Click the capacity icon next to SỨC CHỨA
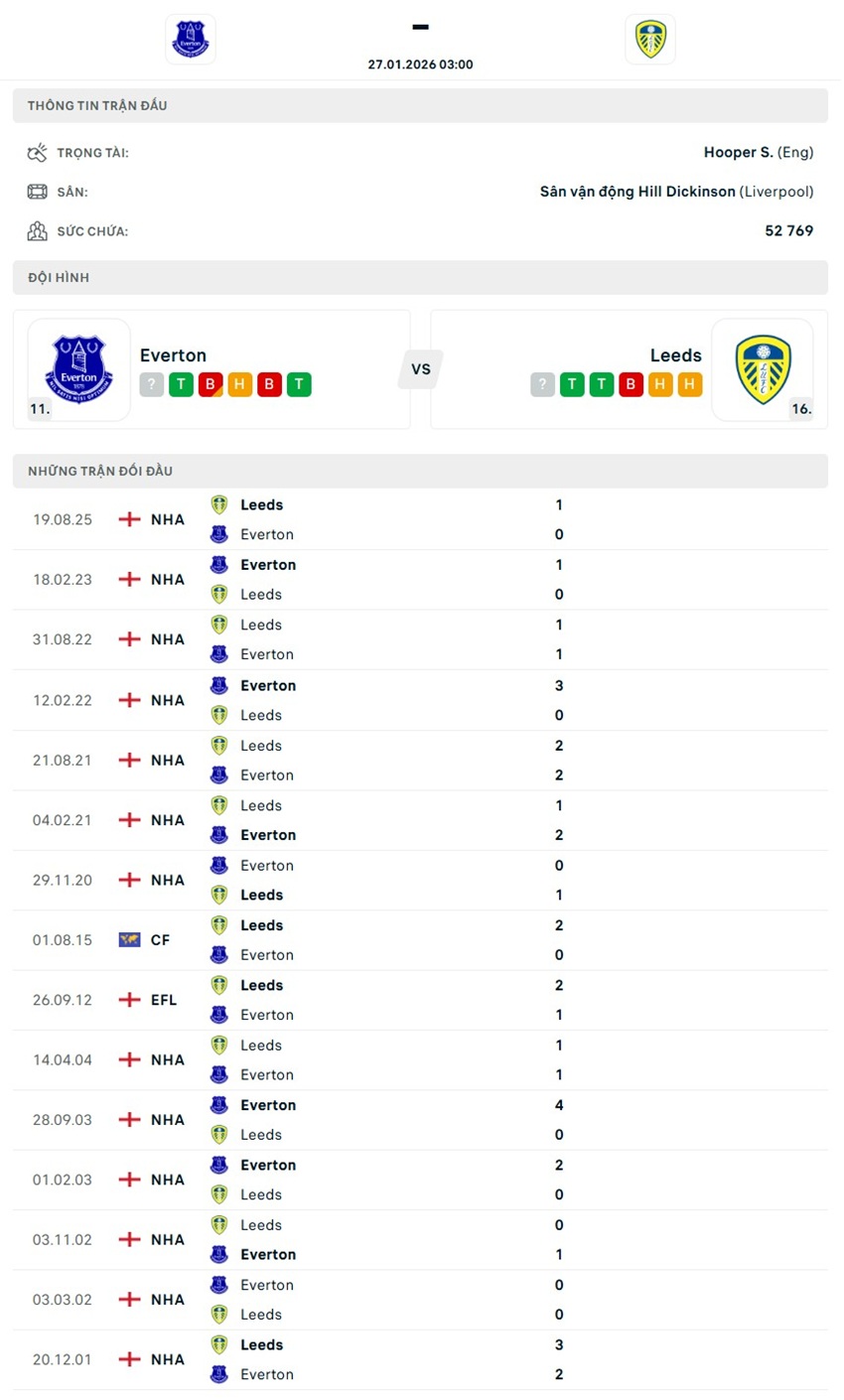This screenshot has width=844, height=1400. (37, 229)
